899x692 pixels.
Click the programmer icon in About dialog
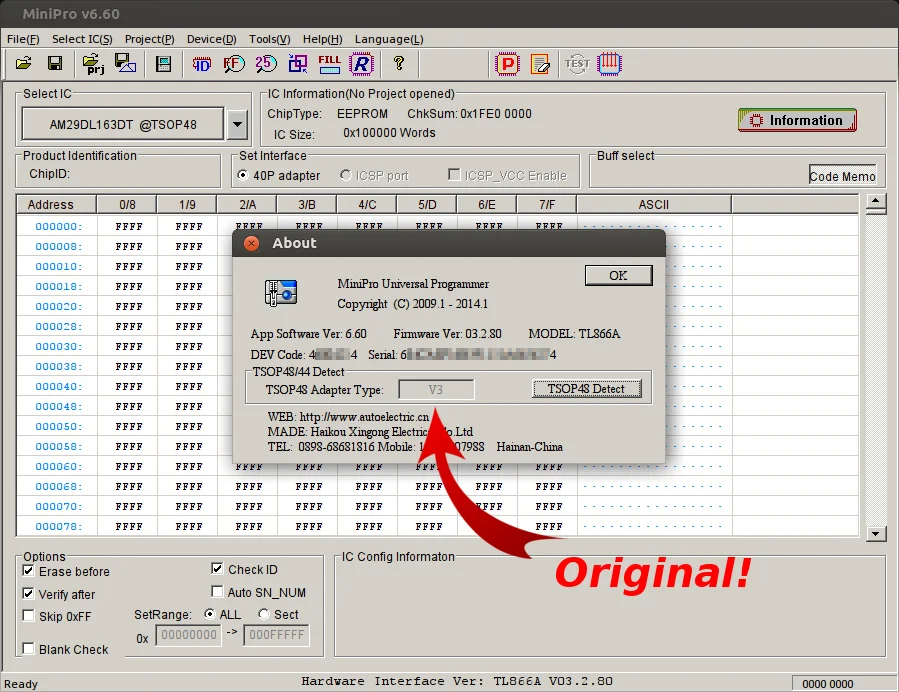(x=280, y=292)
